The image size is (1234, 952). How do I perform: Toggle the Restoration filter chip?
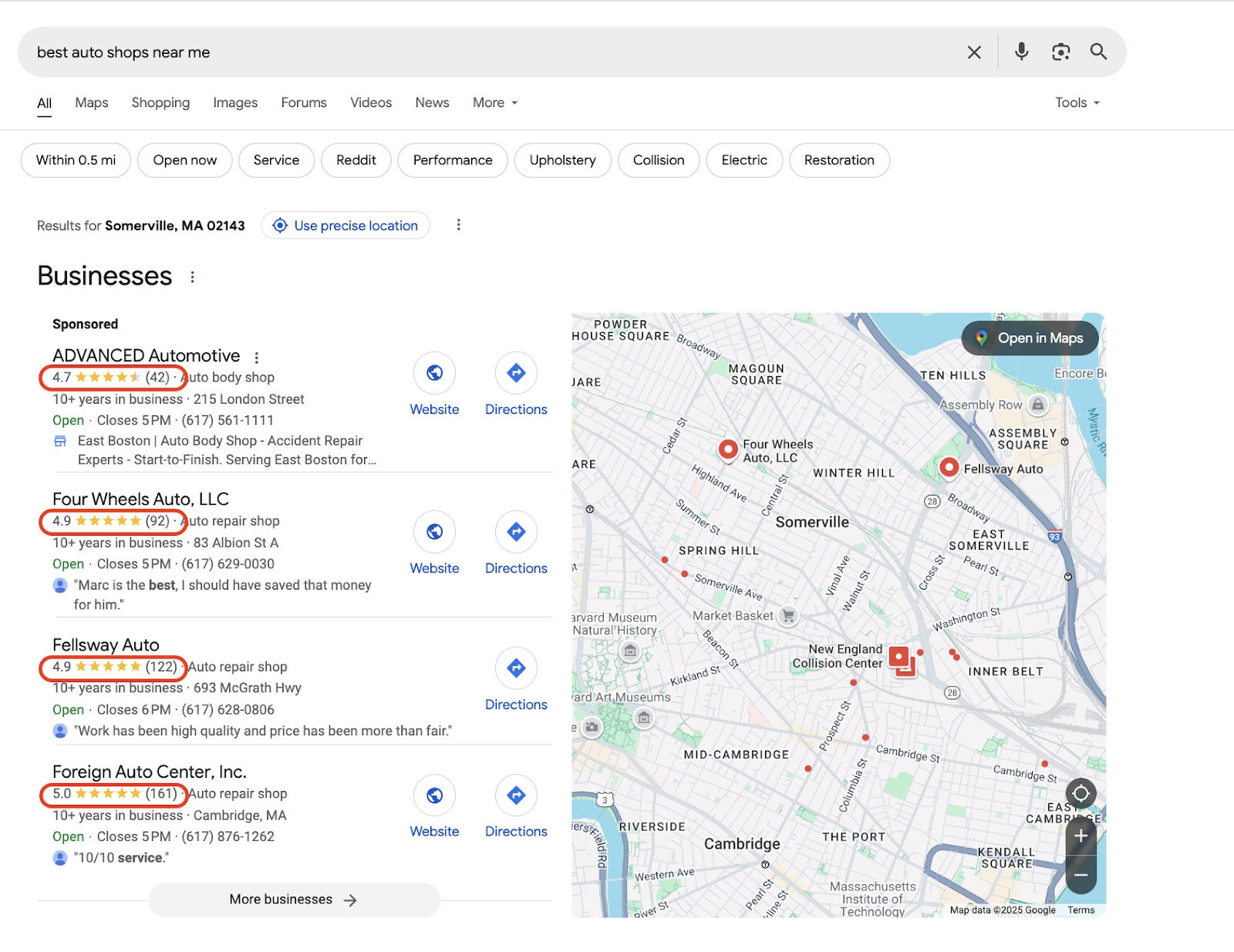839,160
